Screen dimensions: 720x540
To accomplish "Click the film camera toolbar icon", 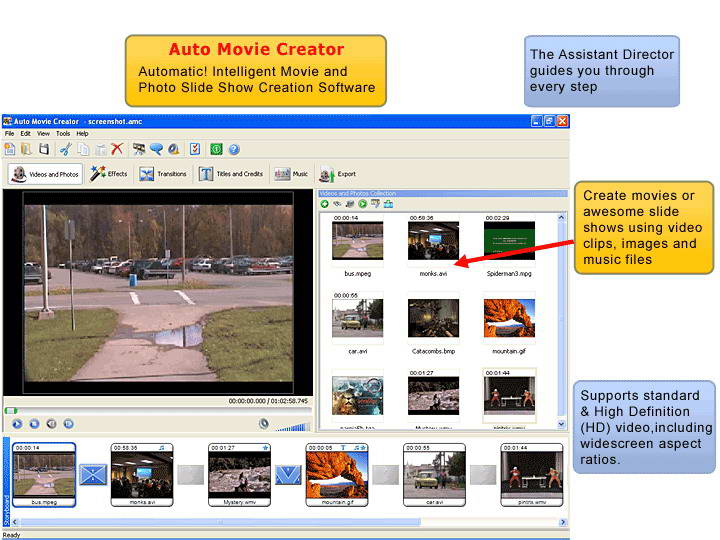I will tap(139, 149).
